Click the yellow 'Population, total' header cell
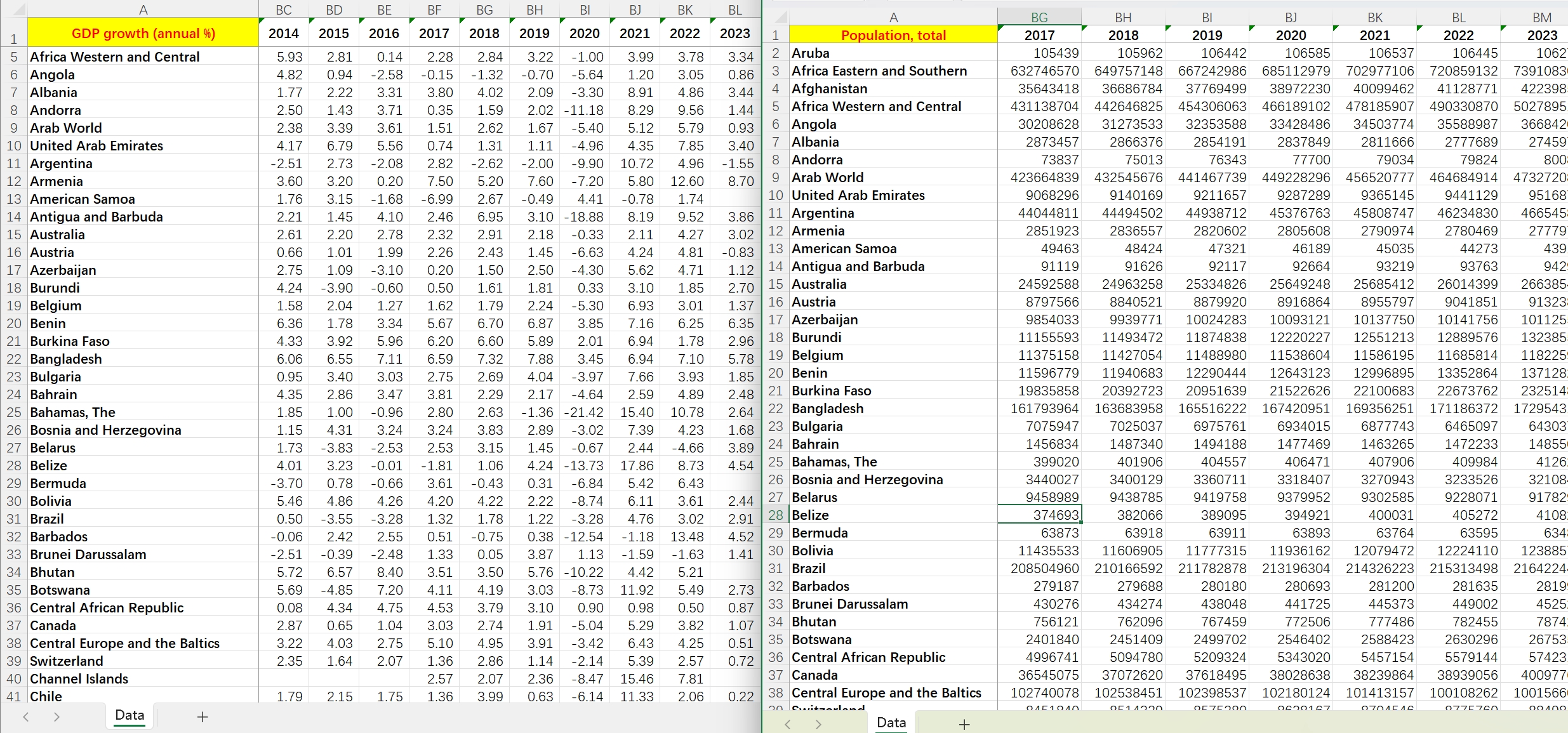The image size is (1568, 733). coord(893,35)
